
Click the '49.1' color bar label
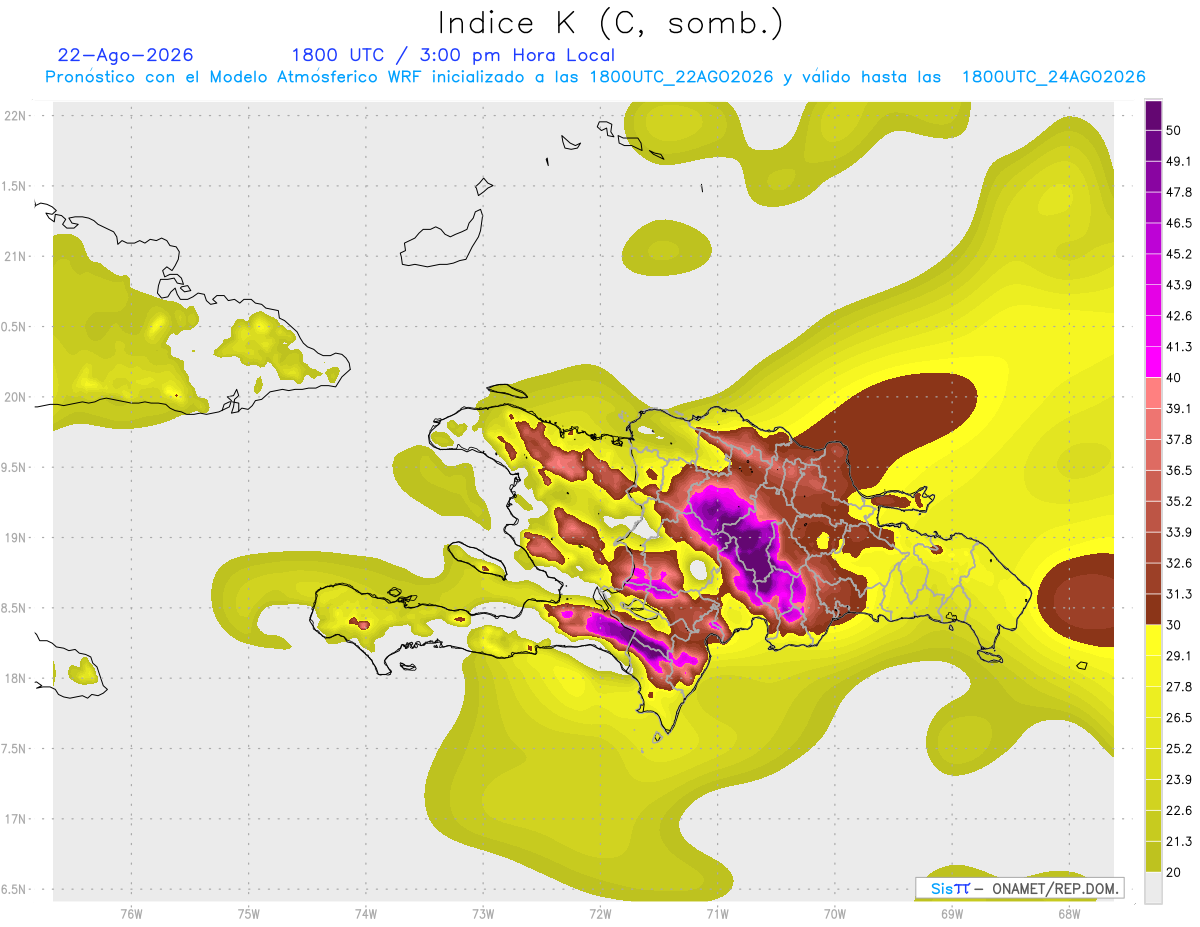(1179, 161)
